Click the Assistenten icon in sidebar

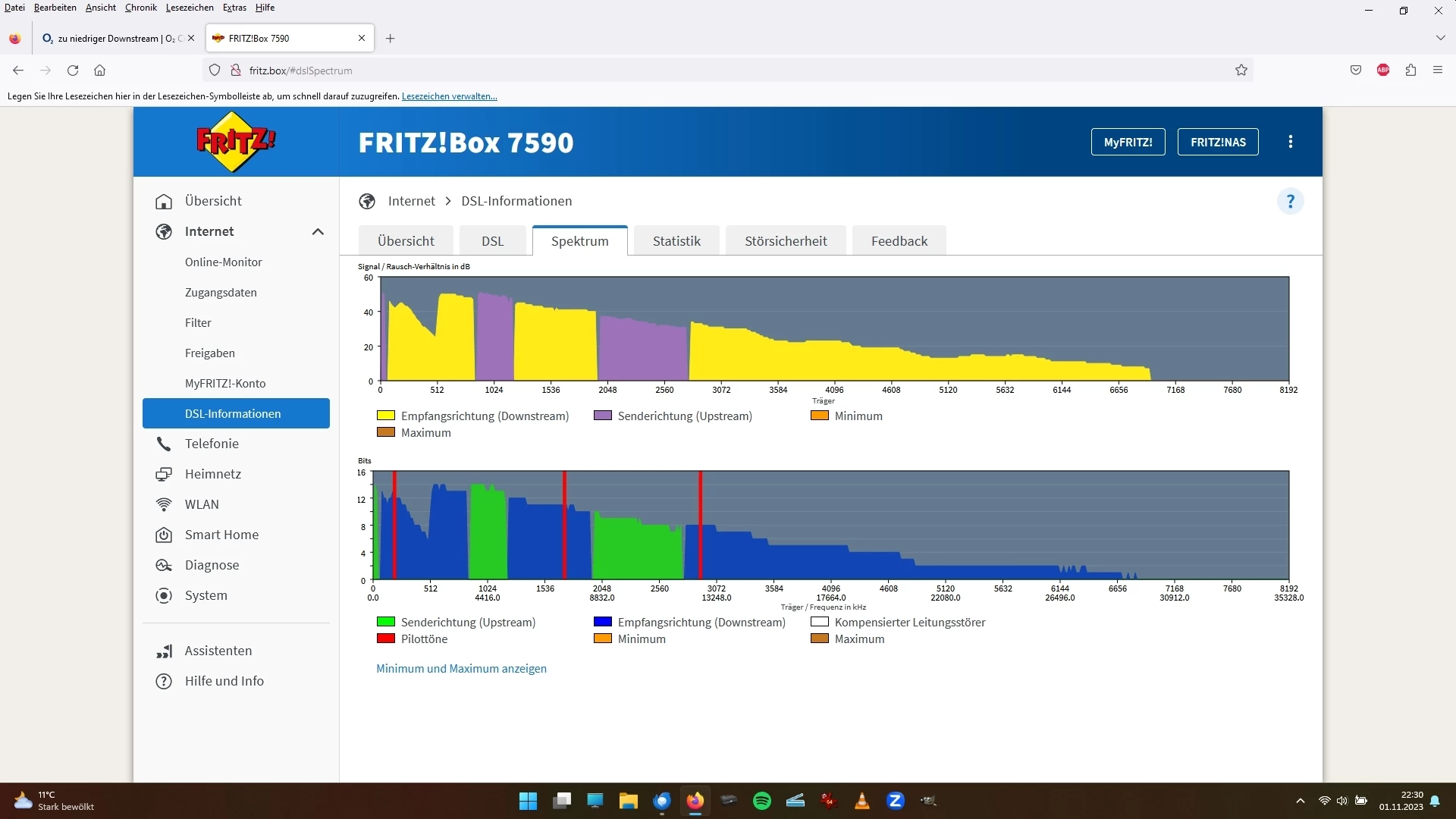[163, 651]
